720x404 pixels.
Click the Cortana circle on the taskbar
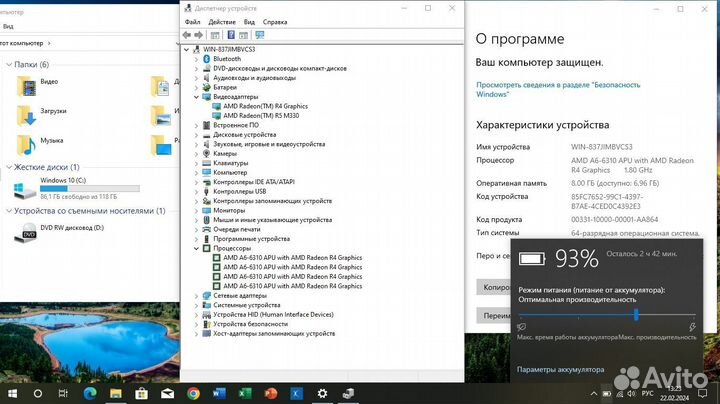tap(38, 393)
